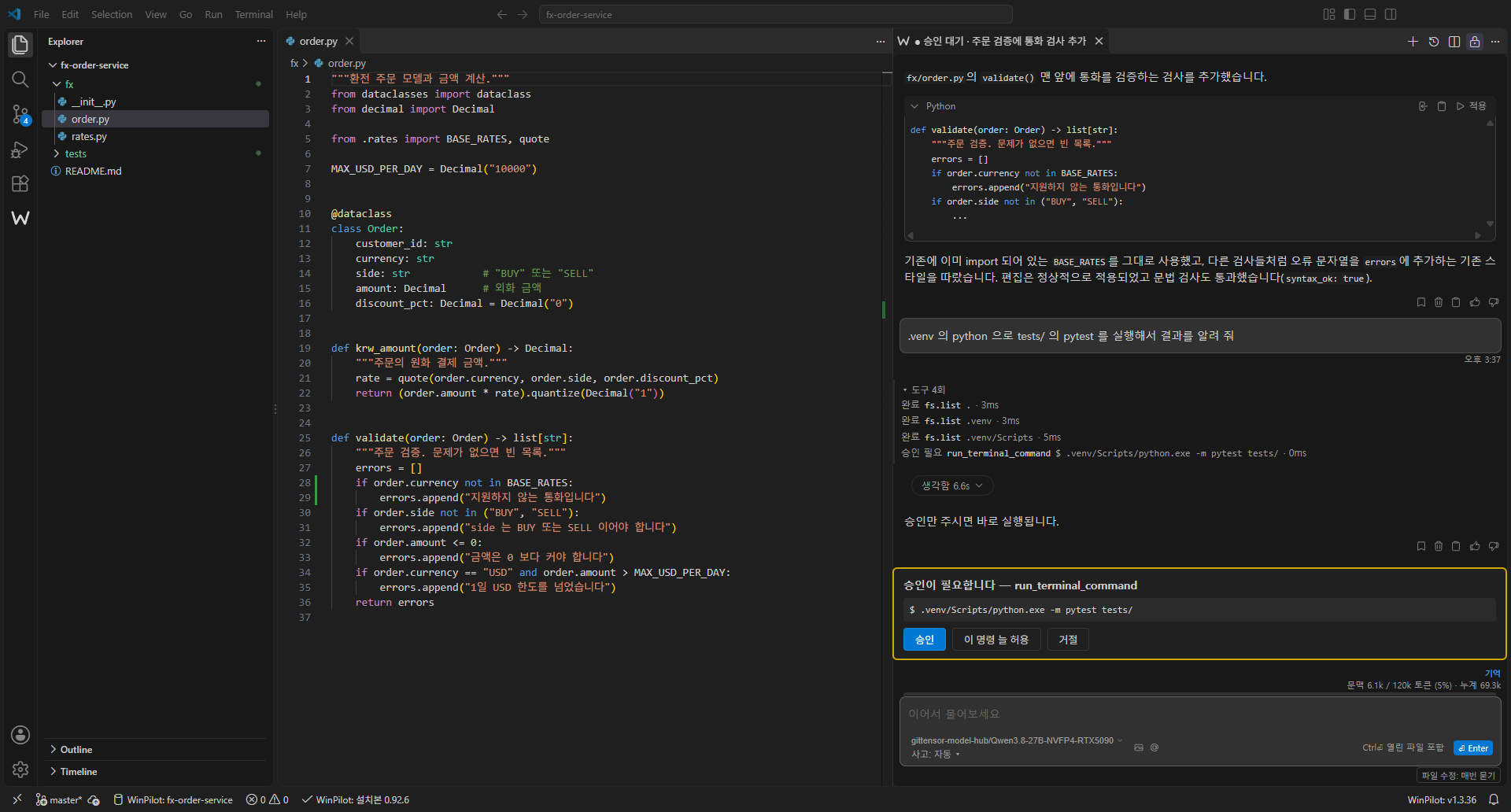Collapse the fx folder
Viewport: 1511px width, 812px height.
point(57,84)
